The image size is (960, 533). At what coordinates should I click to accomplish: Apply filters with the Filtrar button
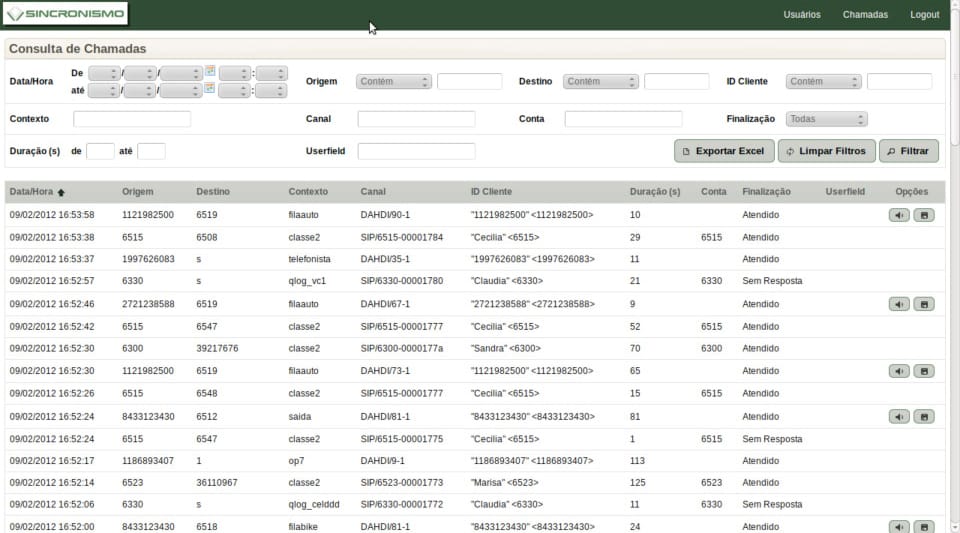click(x=909, y=151)
